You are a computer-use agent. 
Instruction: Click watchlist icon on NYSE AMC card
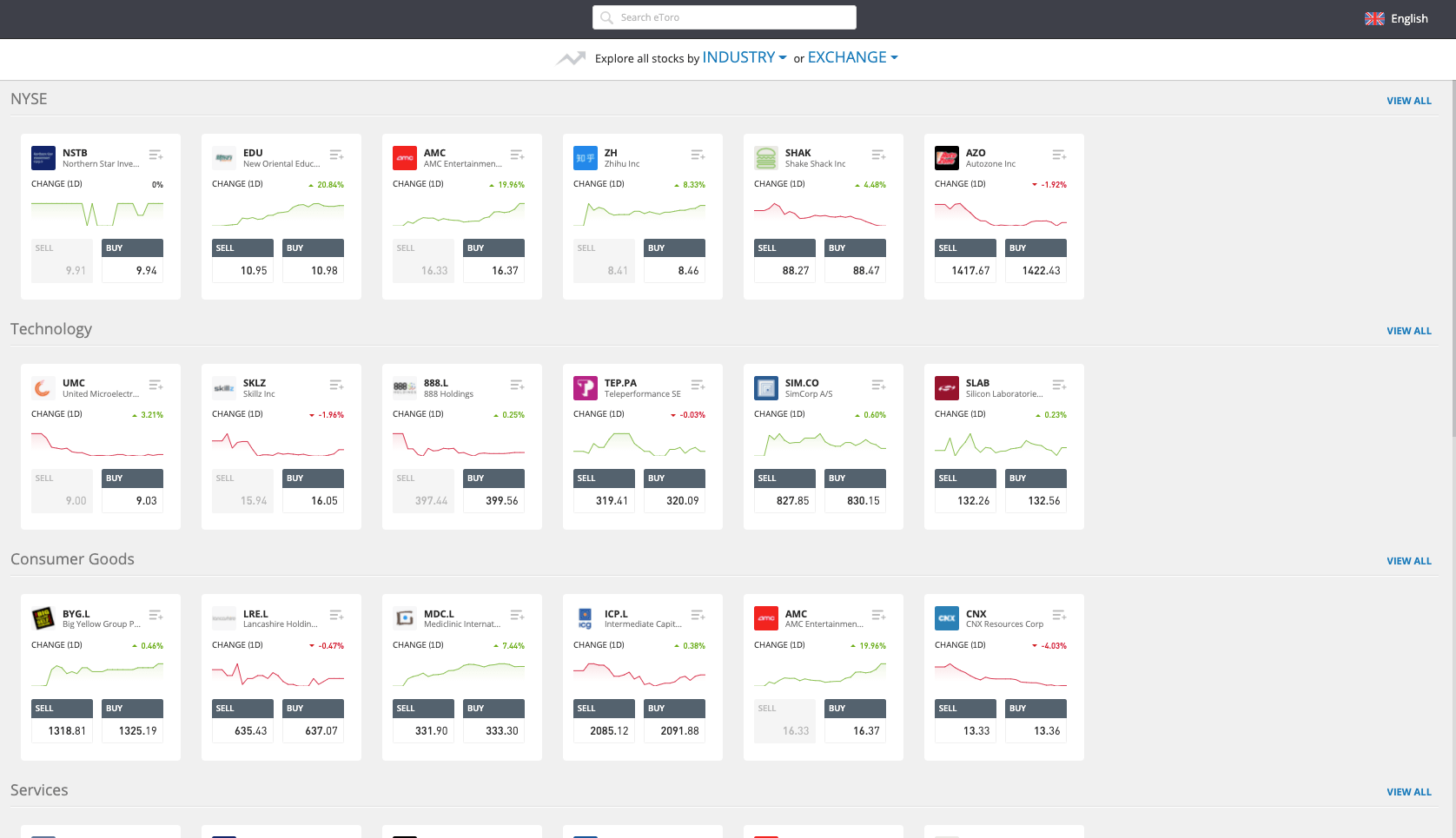517,155
